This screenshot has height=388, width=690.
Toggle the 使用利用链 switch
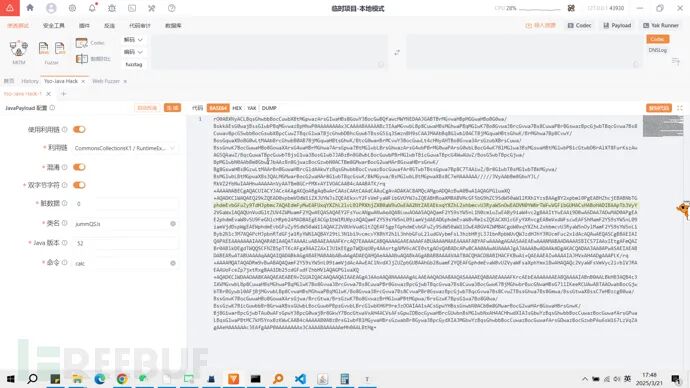pyautogui.click(x=79, y=129)
